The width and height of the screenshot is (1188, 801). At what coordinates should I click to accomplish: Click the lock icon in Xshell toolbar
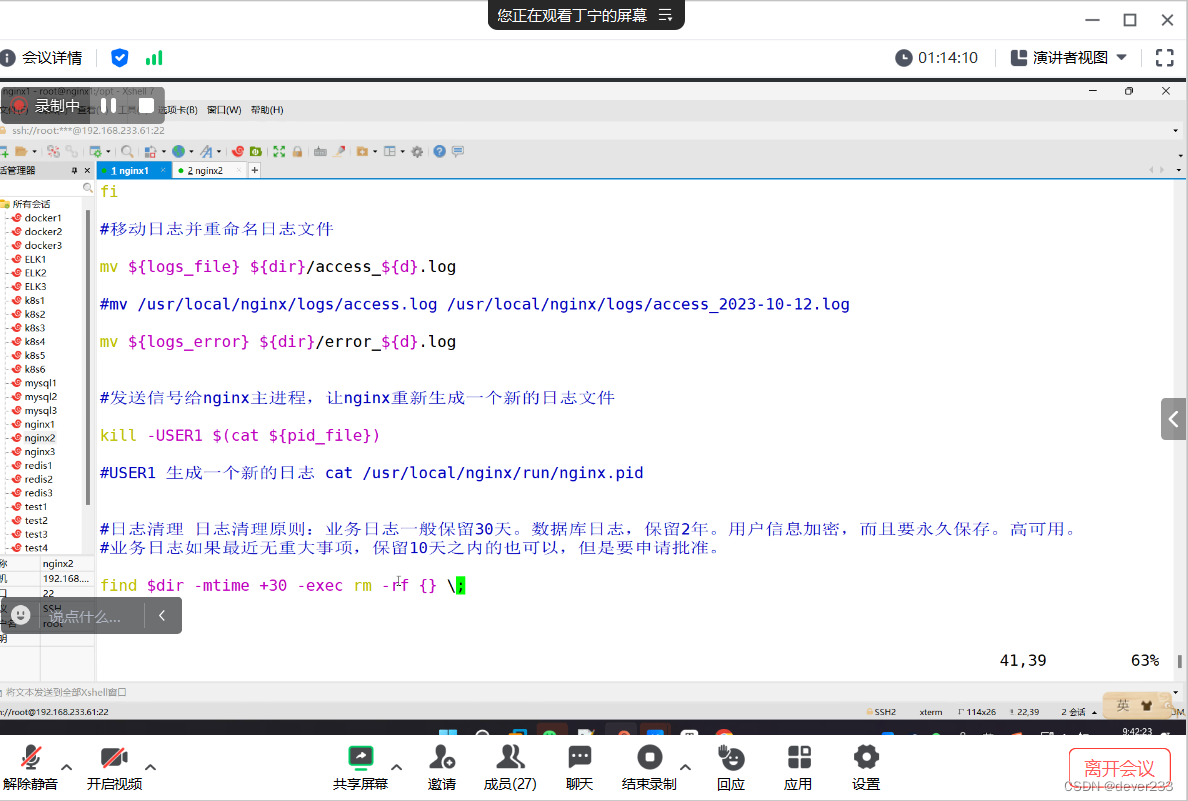pyautogui.click(x=297, y=152)
